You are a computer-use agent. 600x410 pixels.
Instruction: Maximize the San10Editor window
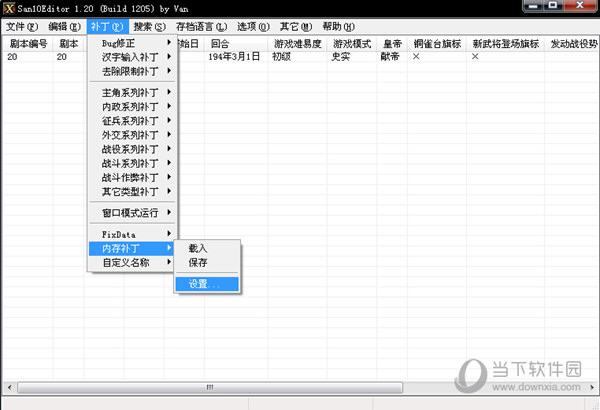pyautogui.click(x=553, y=6)
